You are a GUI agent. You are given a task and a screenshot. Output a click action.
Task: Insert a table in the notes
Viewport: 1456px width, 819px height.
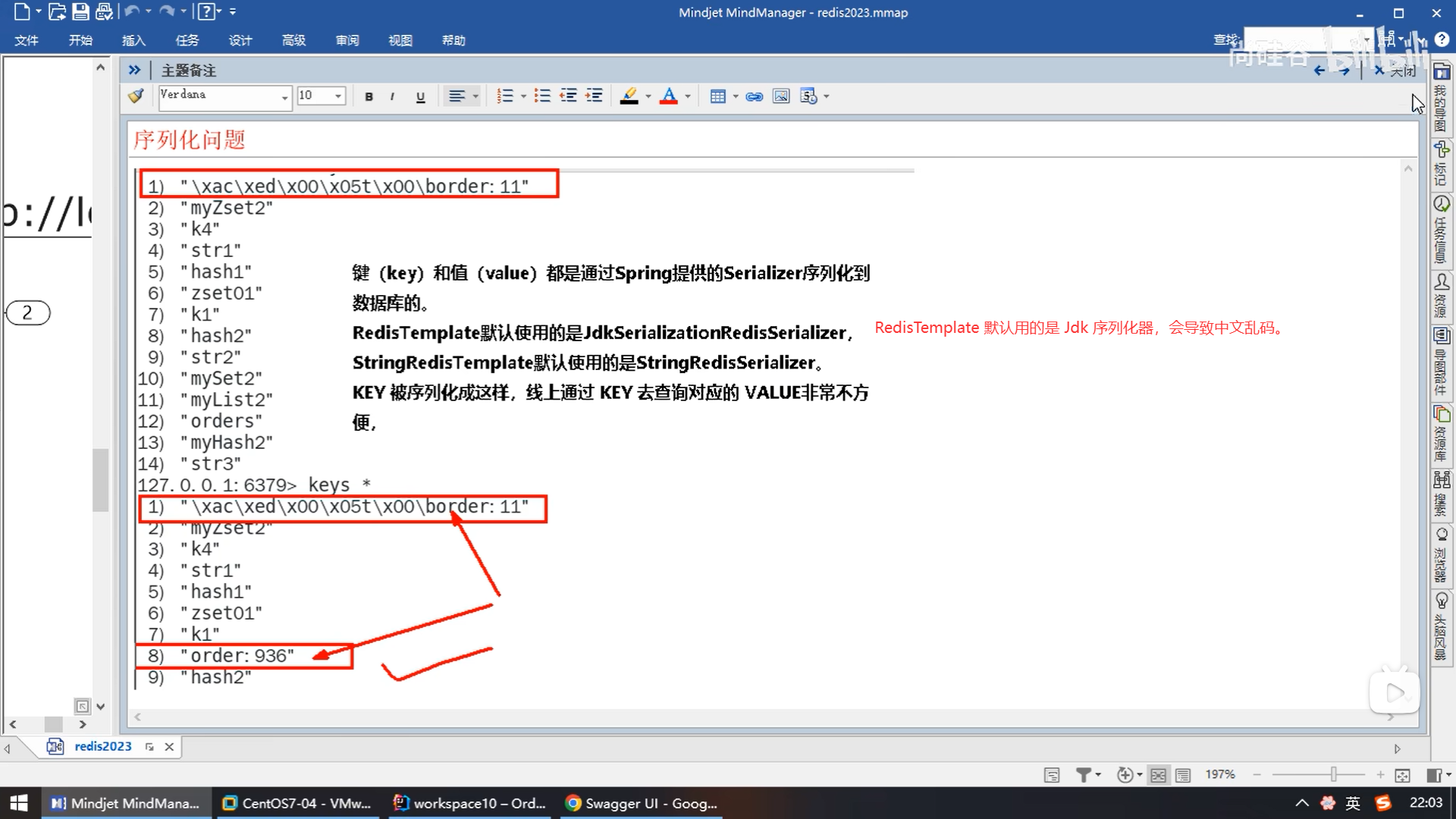coord(717,96)
